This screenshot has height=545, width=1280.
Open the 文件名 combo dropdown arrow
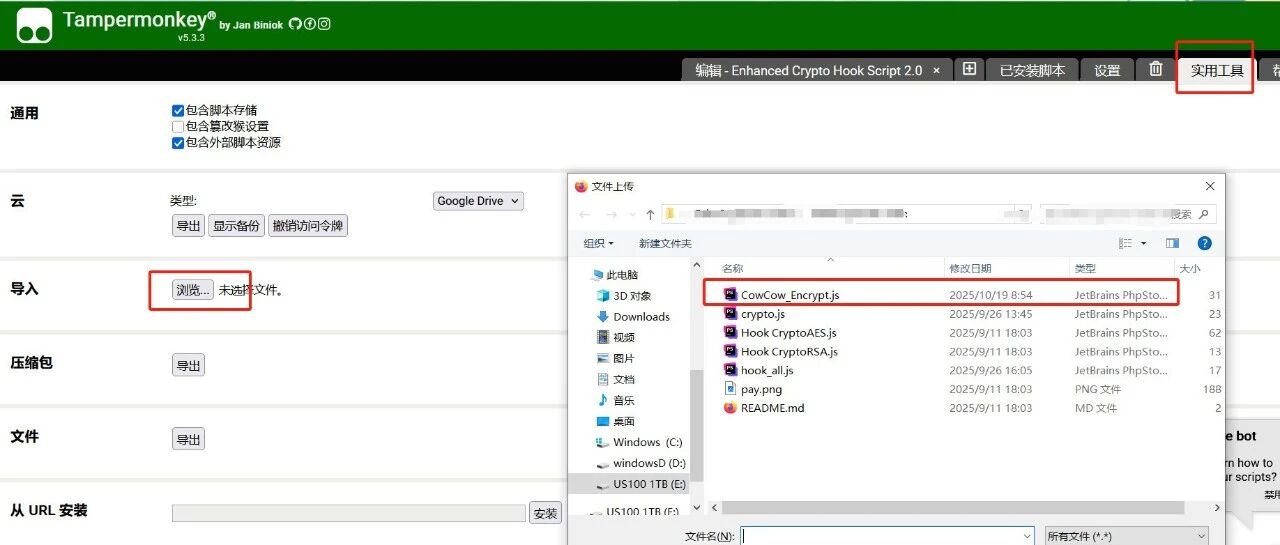(x=1027, y=536)
